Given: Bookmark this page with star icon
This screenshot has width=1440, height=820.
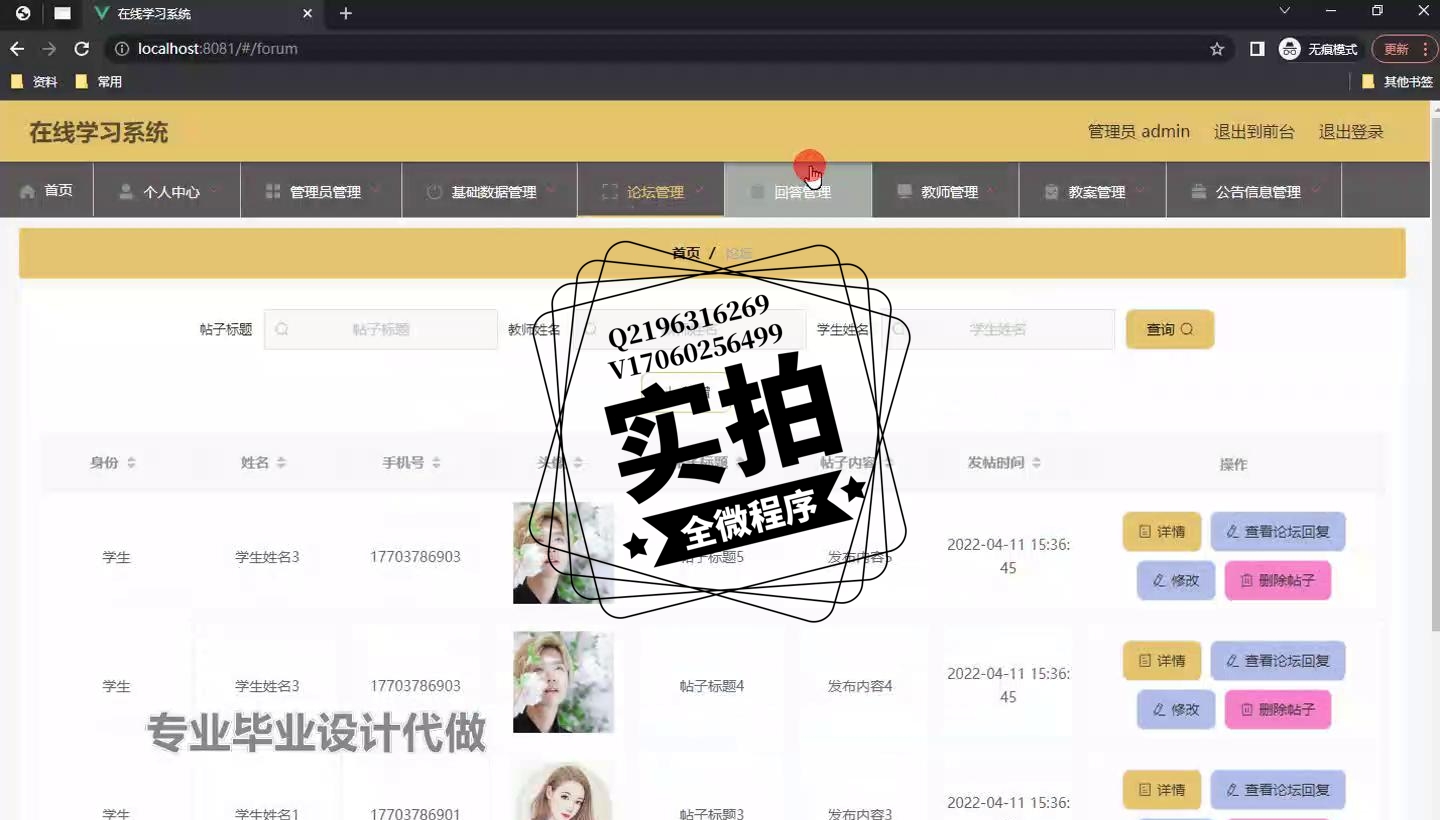Looking at the screenshot, I should click(x=1217, y=49).
